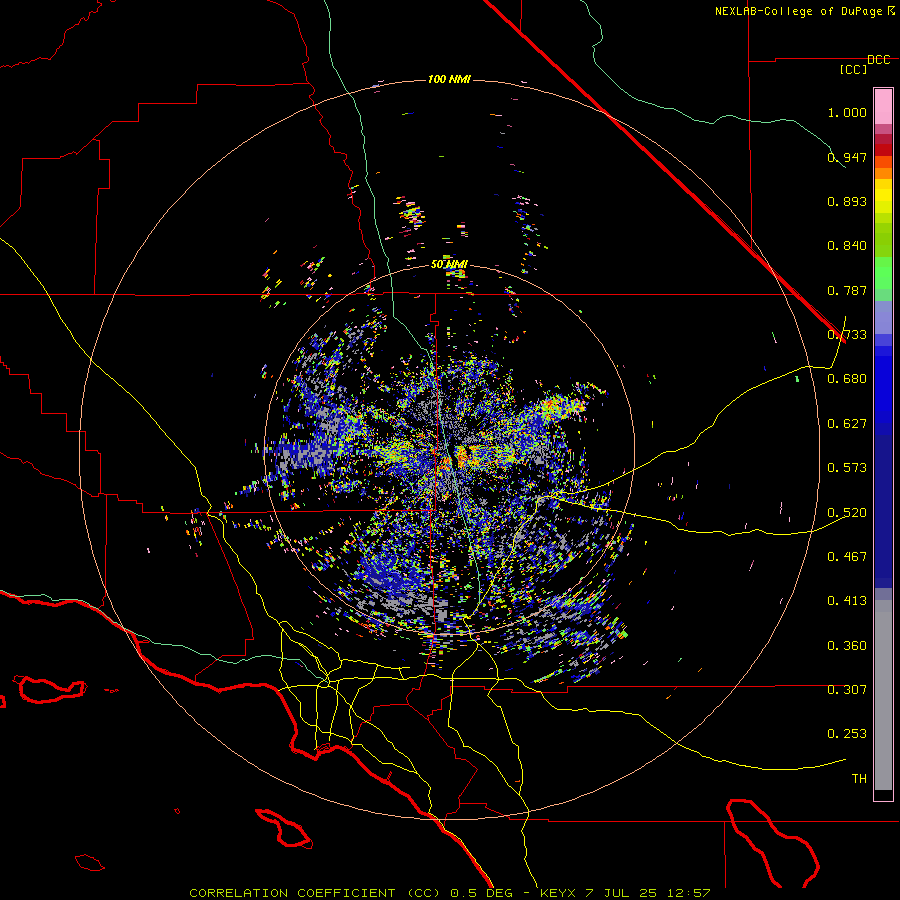900x900 pixels.
Task: Select the 0.413 scale value
Action: 847,601
